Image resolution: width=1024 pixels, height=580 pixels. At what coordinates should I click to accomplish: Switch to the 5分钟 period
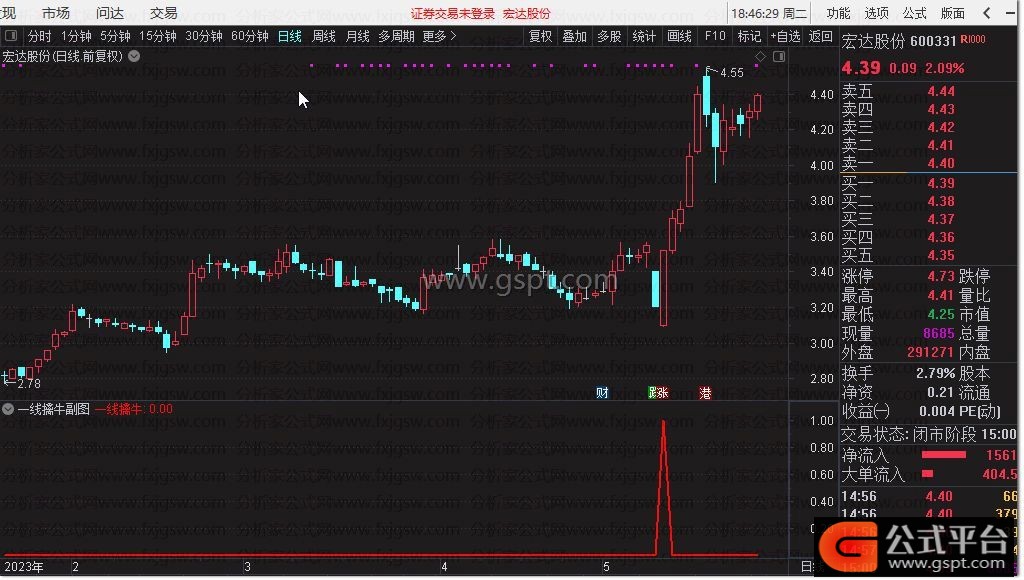click(x=116, y=36)
